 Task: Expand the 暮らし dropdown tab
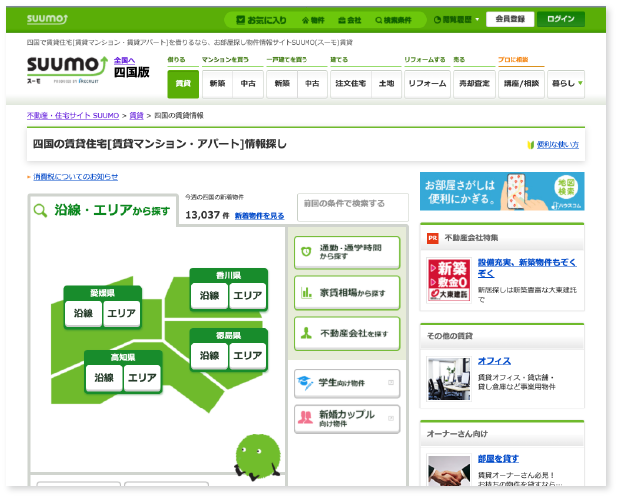pos(566,84)
